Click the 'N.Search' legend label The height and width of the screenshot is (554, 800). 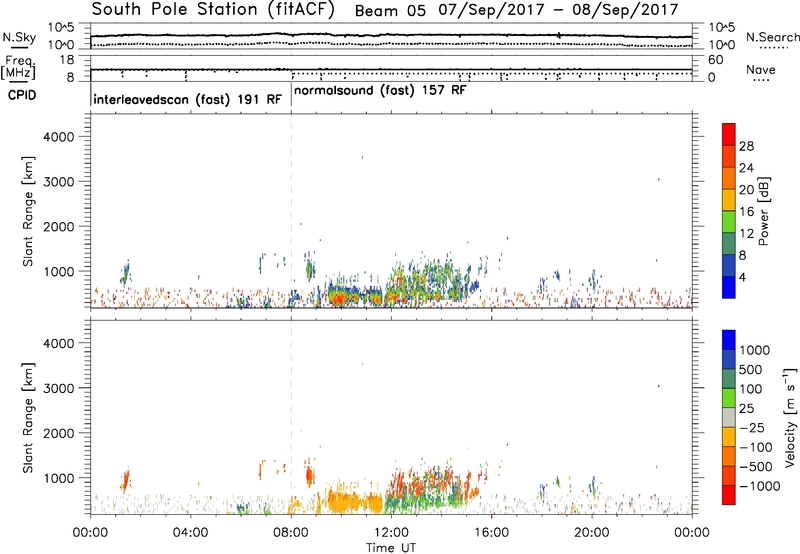(772, 37)
